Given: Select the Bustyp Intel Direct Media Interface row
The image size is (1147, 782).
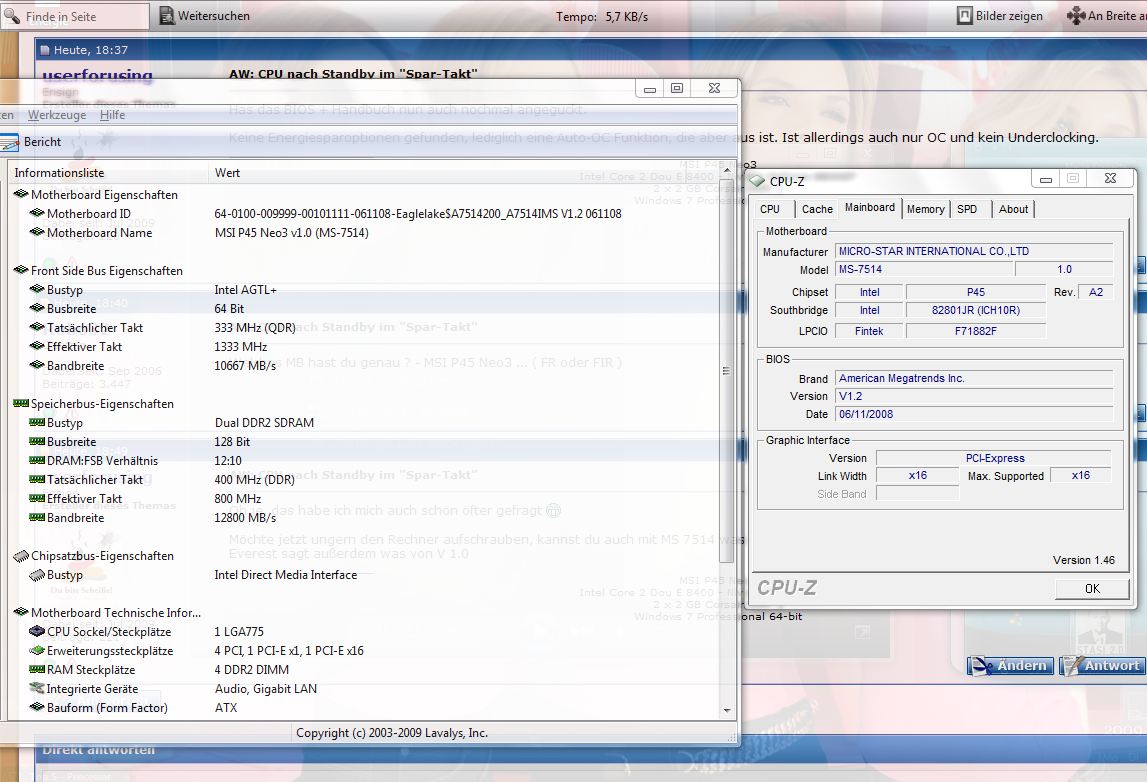Looking at the screenshot, I should point(366,575).
